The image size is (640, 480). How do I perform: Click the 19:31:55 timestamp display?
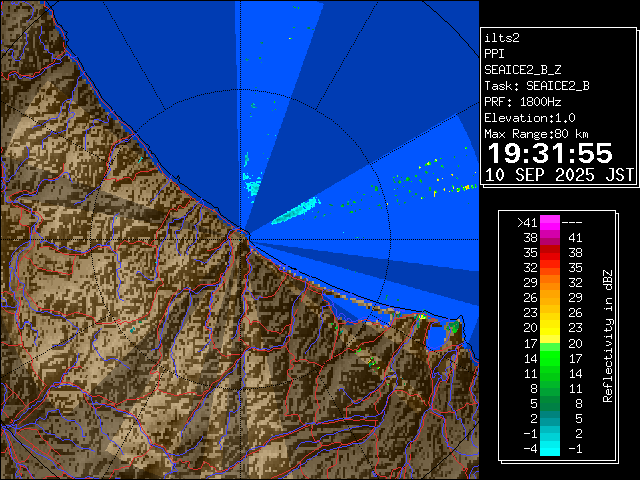tap(549, 153)
